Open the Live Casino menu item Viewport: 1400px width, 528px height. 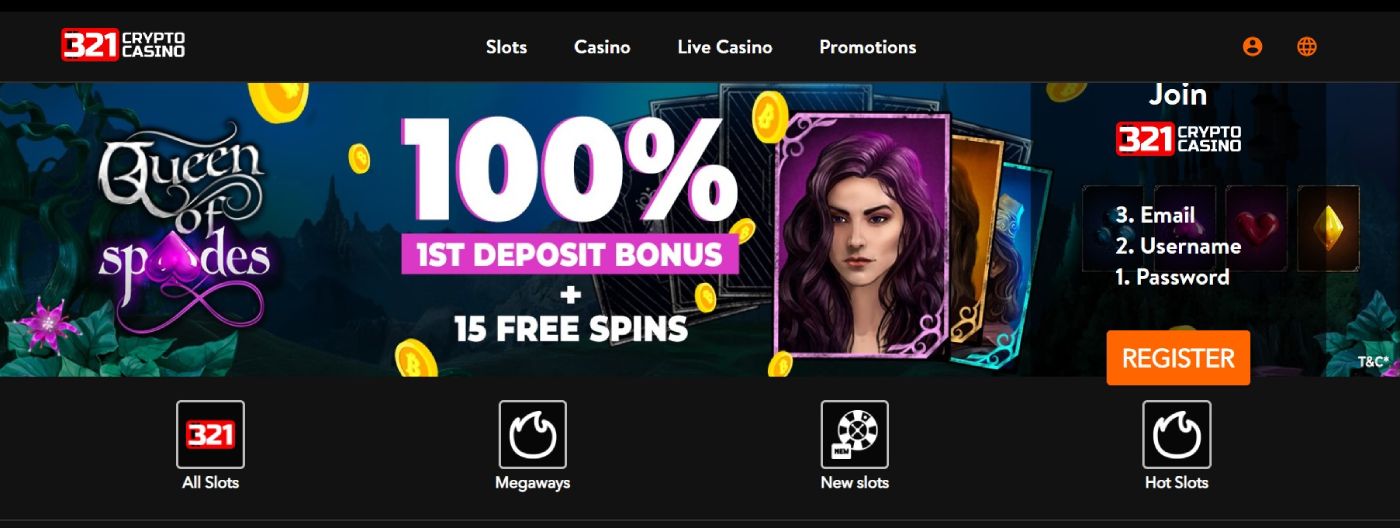point(725,47)
